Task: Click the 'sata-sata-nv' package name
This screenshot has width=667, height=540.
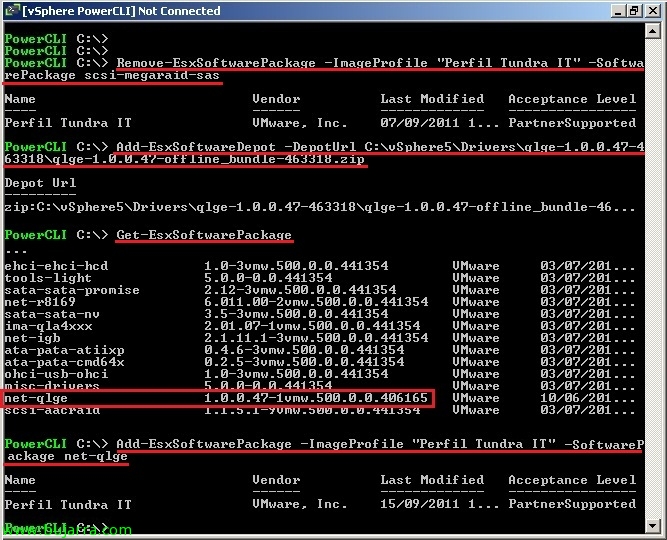Action: [52, 314]
